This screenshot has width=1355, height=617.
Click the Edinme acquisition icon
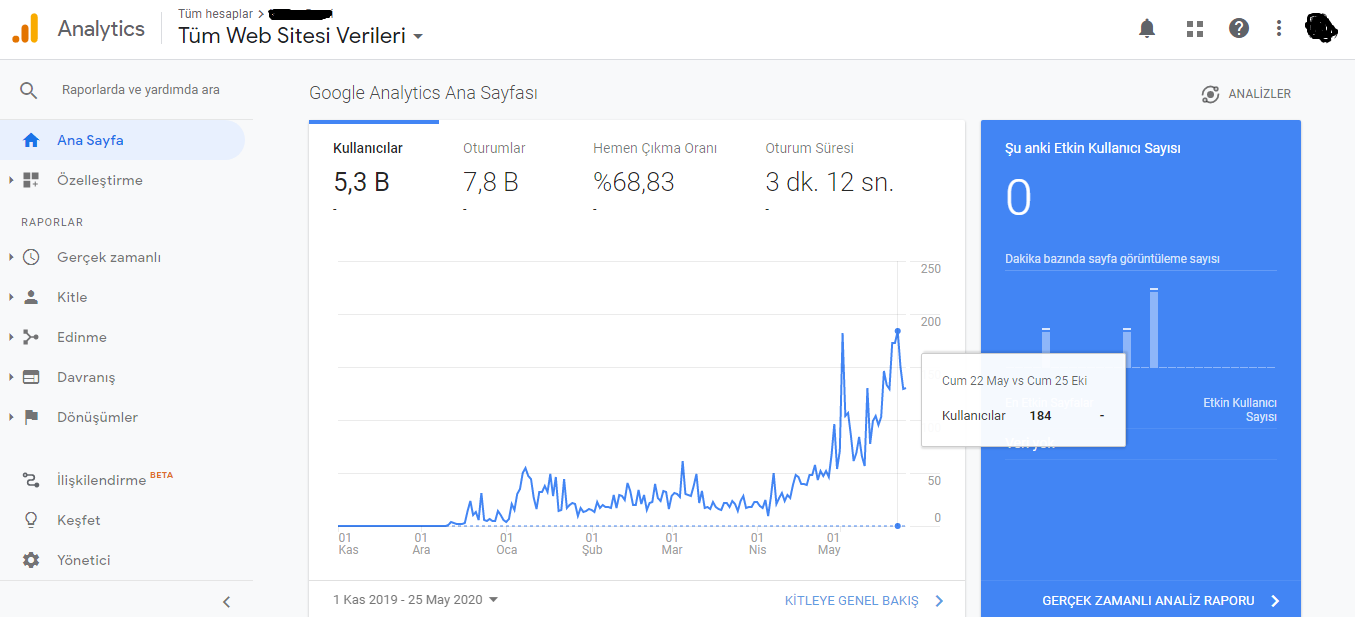click(x=31, y=337)
